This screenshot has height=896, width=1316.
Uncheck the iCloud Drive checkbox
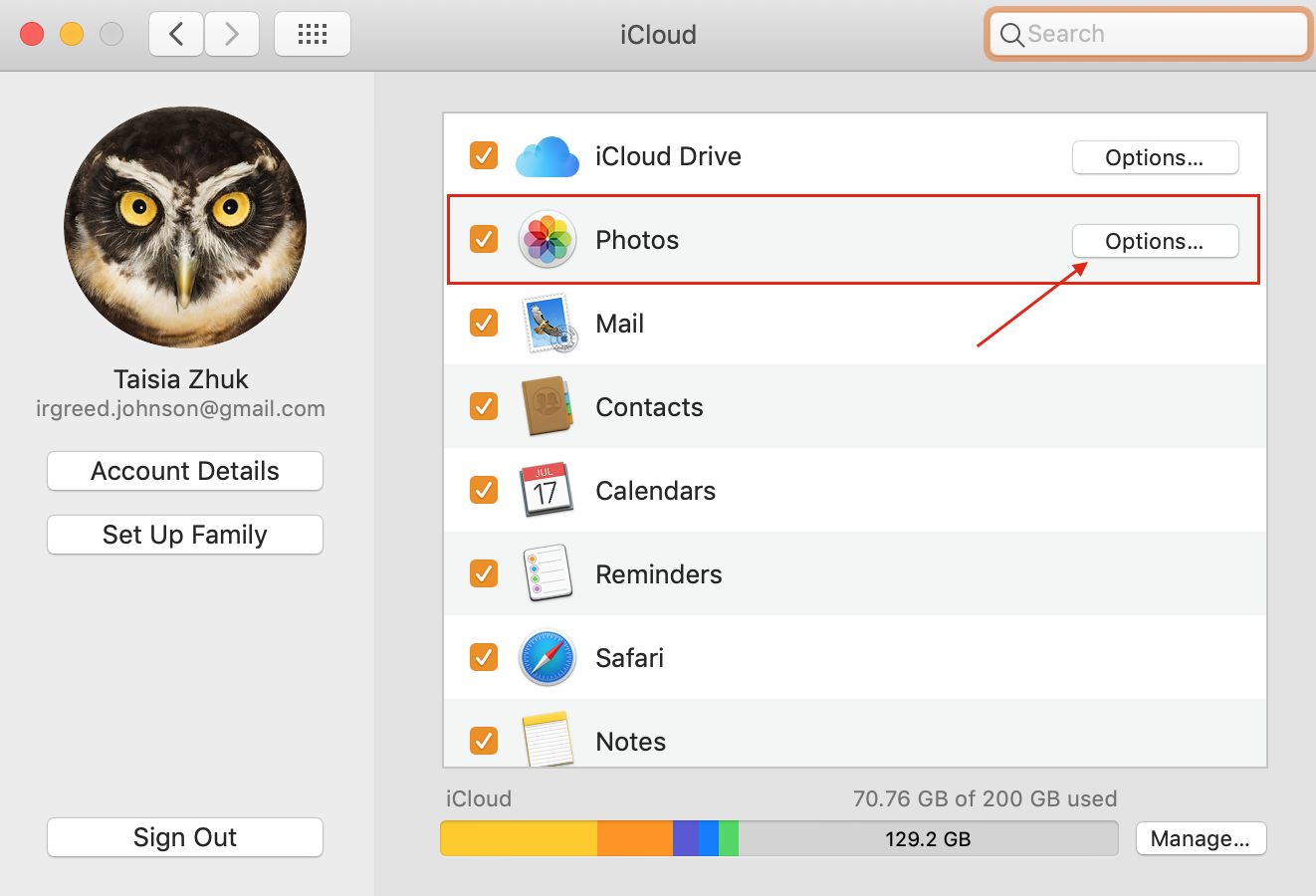[x=484, y=155]
